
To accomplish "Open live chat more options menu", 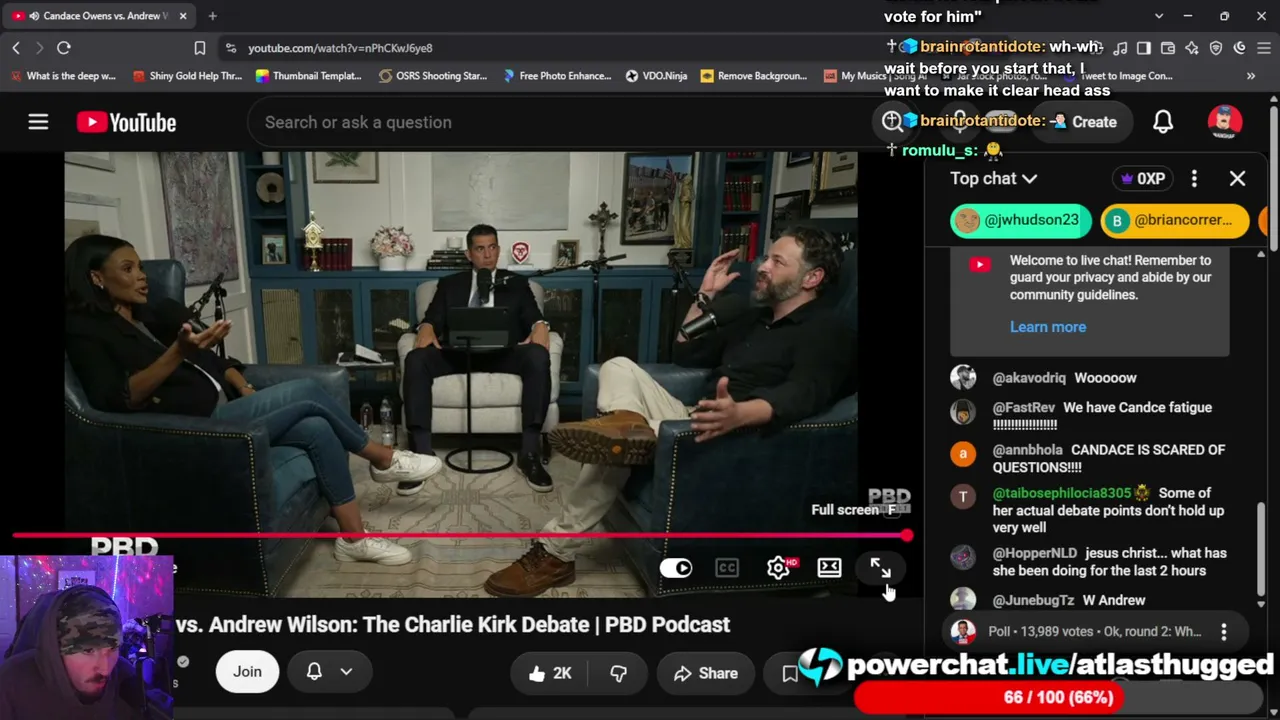I will click(1194, 178).
